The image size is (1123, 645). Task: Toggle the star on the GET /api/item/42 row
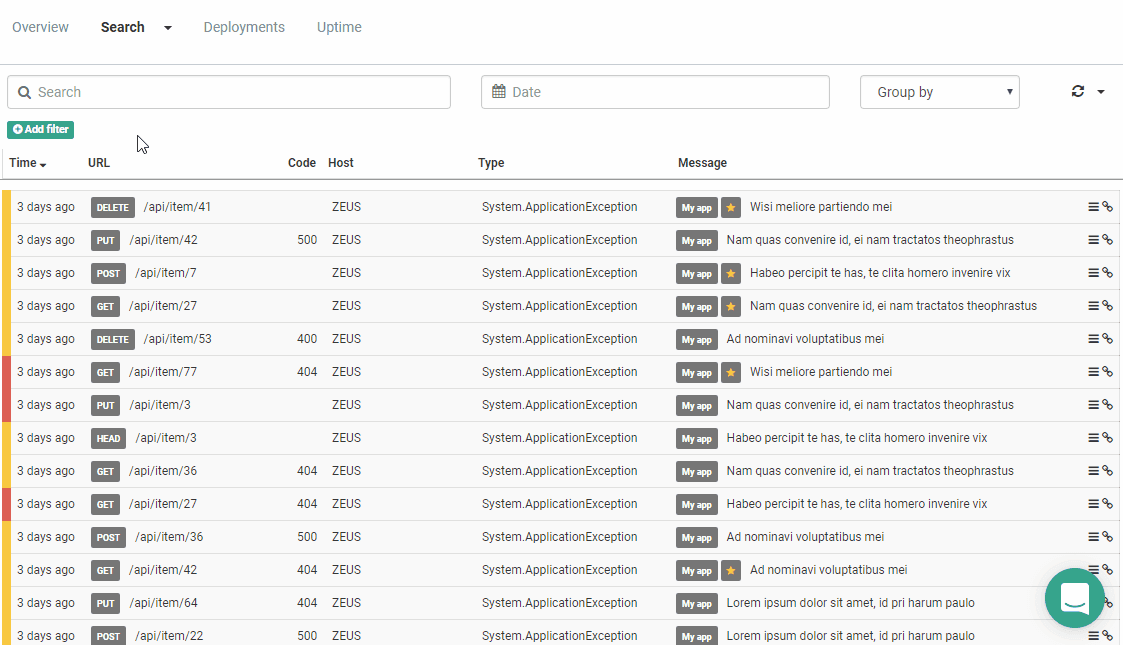click(731, 570)
